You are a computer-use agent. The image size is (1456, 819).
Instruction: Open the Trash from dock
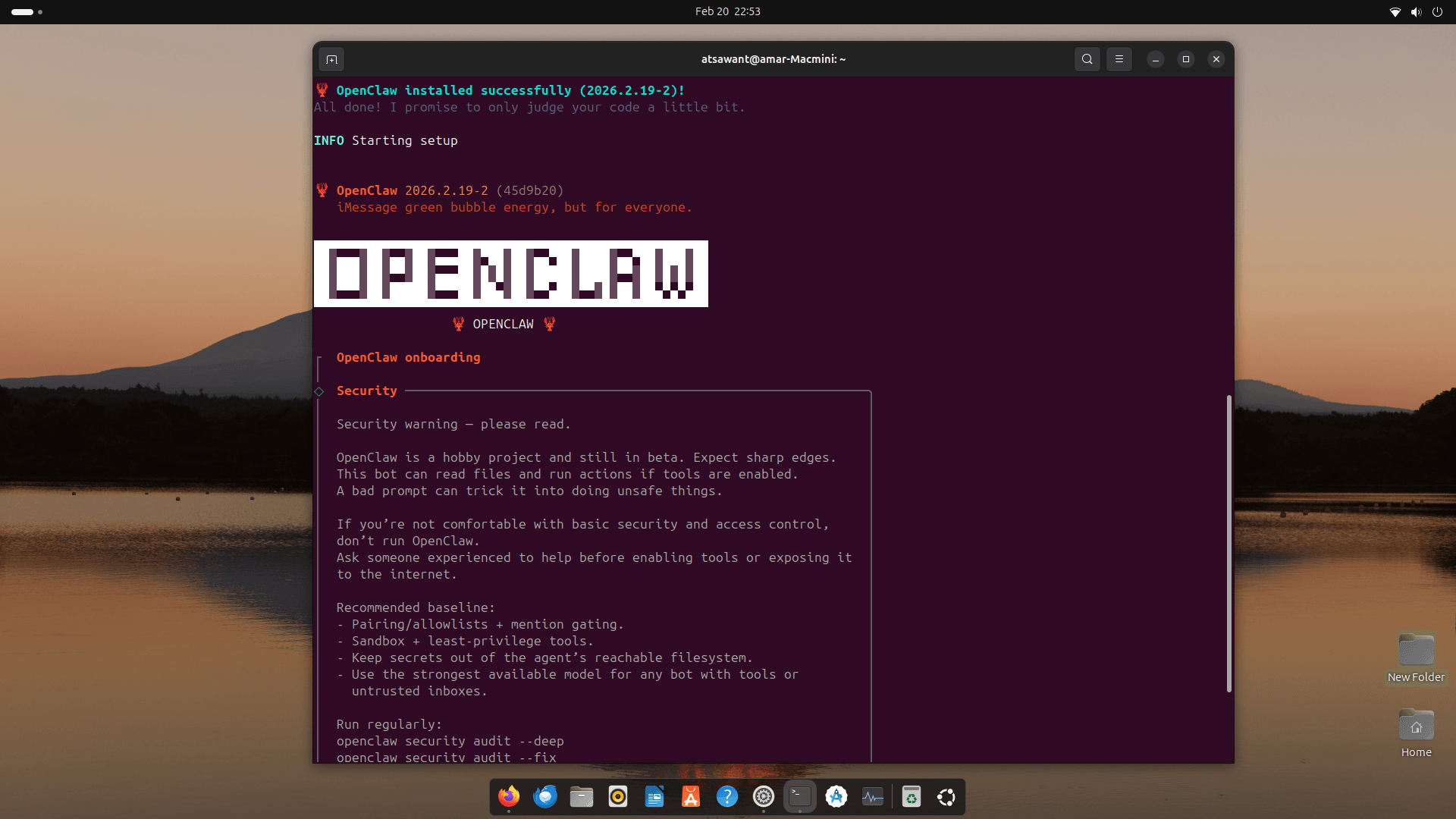[x=912, y=797]
